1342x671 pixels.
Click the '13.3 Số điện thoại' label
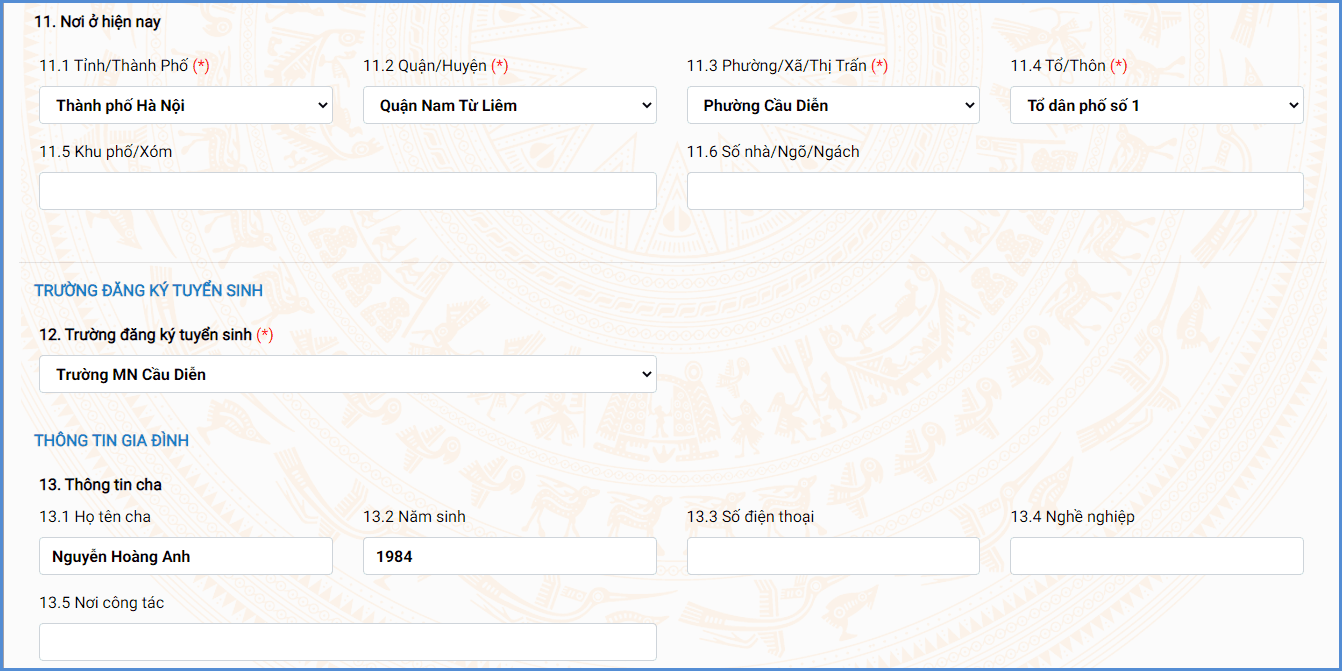click(750, 517)
